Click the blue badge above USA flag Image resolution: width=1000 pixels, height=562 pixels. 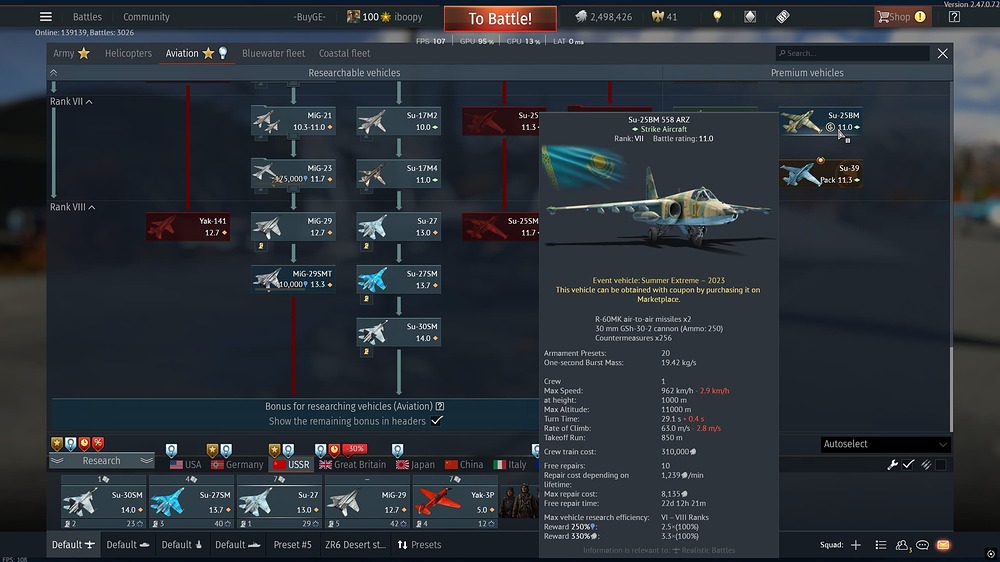[172, 450]
